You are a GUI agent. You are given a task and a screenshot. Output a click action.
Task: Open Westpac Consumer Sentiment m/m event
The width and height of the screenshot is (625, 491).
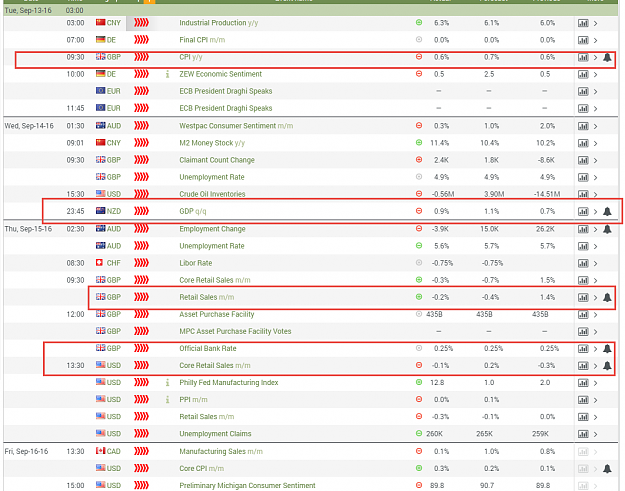[x=236, y=126]
